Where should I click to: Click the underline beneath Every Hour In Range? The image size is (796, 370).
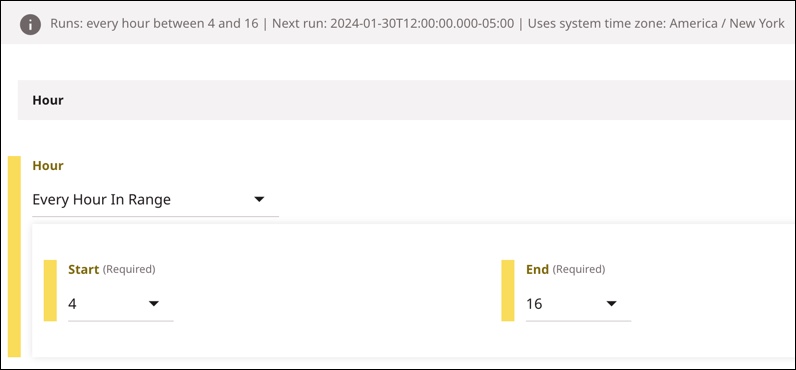[155, 216]
